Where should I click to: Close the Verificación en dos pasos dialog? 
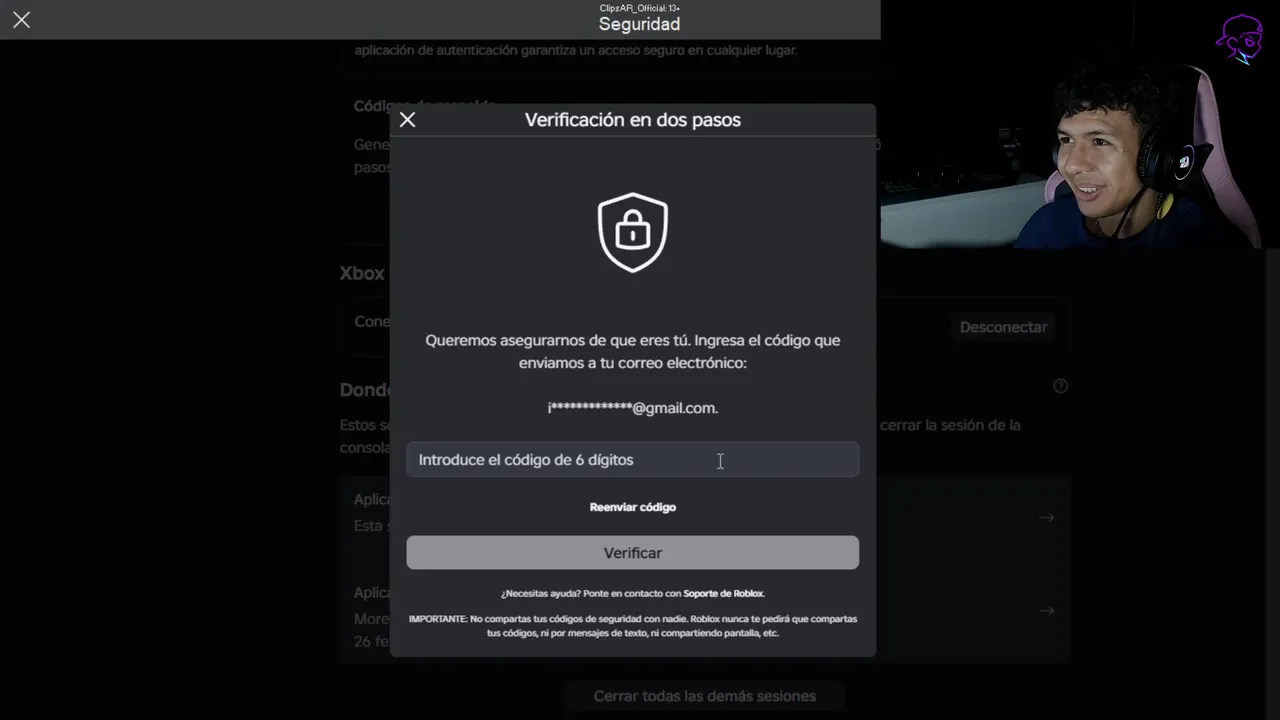(x=407, y=120)
